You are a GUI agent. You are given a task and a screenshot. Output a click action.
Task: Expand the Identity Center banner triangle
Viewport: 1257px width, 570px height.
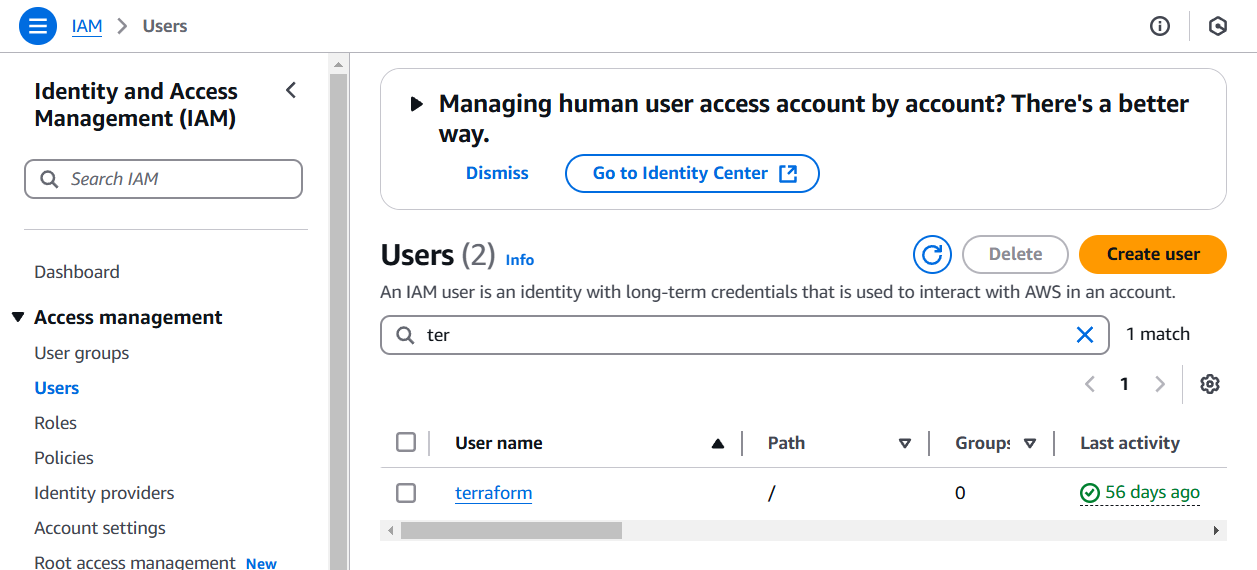click(x=417, y=104)
